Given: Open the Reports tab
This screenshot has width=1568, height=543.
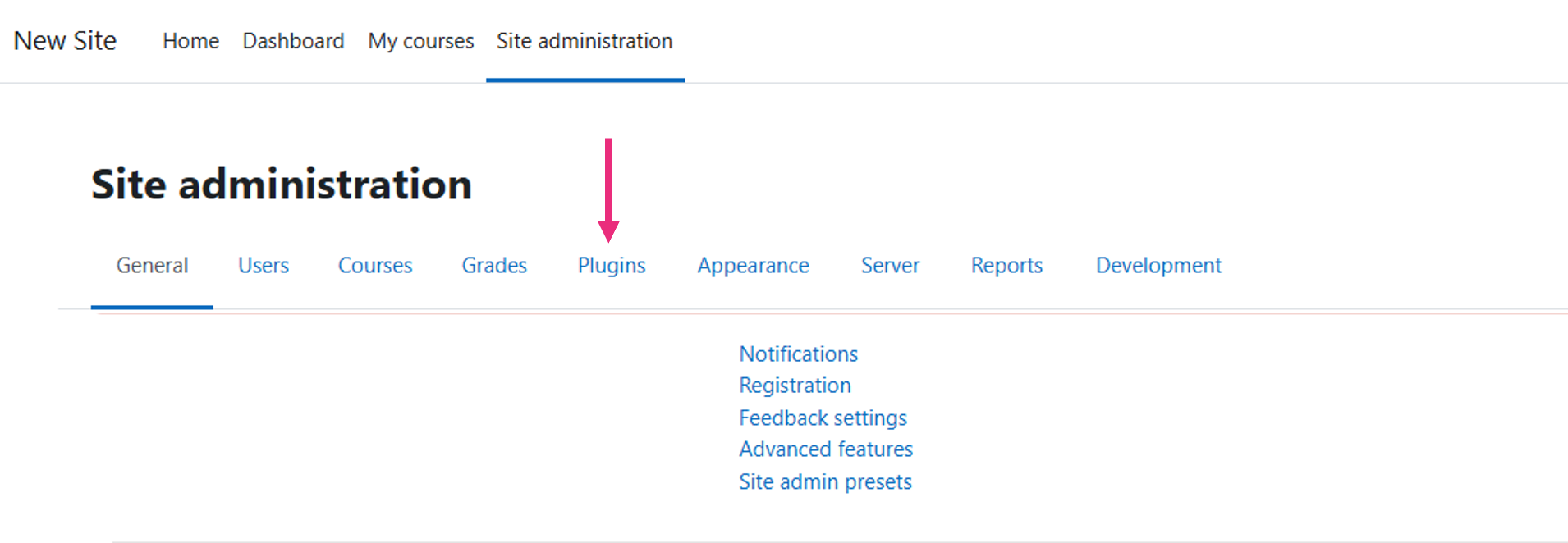Looking at the screenshot, I should (x=1006, y=266).
